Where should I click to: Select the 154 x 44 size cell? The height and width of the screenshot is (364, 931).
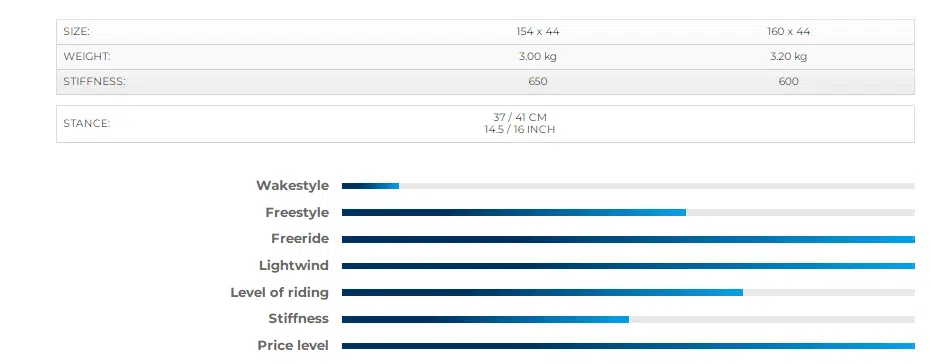click(538, 32)
